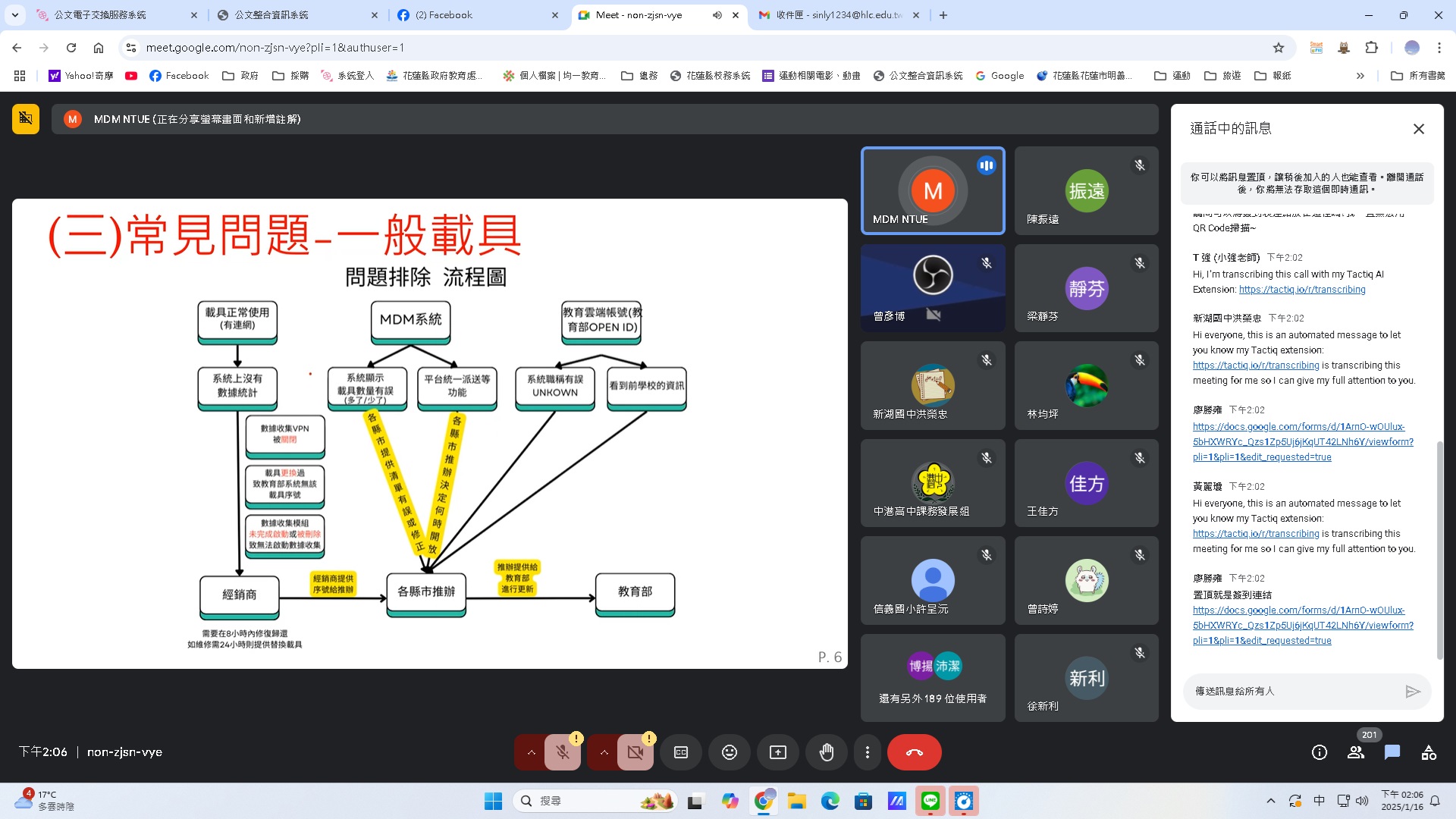
Task: Click the raise hand icon
Action: pyautogui.click(x=826, y=752)
